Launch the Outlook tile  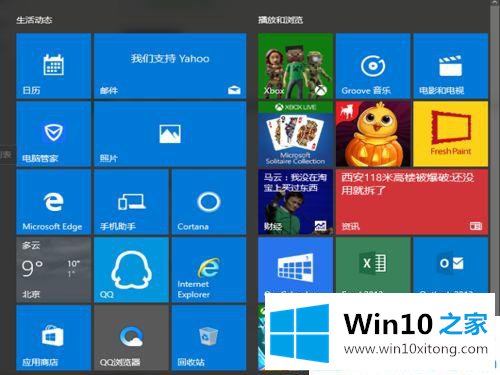(x=451, y=265)
